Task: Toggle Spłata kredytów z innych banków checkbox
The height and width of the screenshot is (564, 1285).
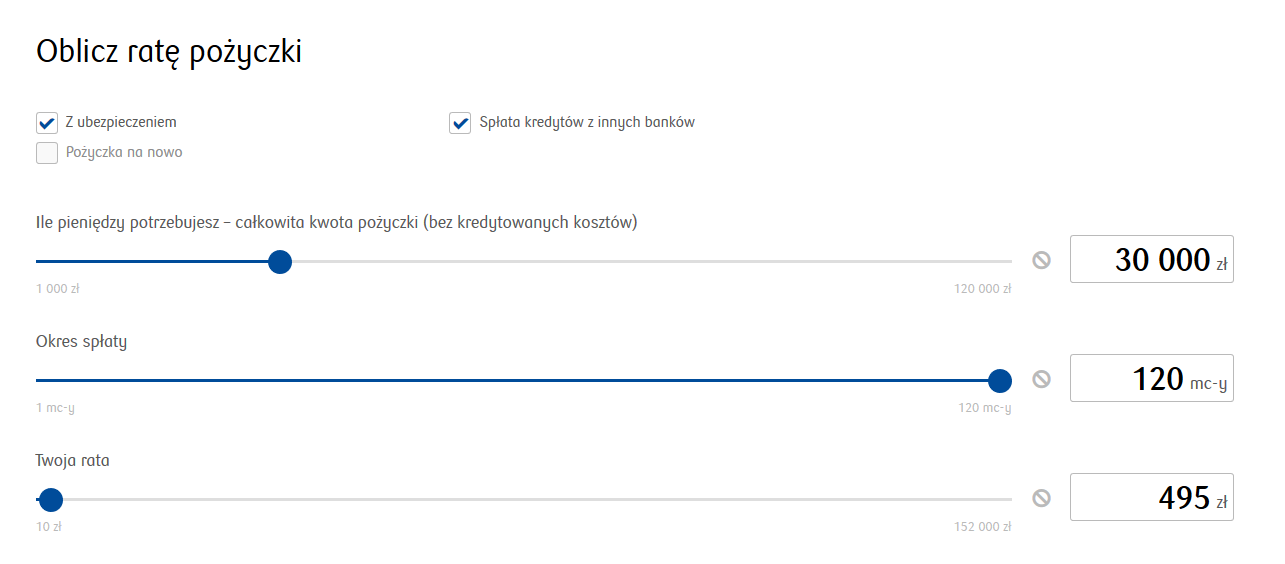Action: pyautogui.click(x=460, y=123)
